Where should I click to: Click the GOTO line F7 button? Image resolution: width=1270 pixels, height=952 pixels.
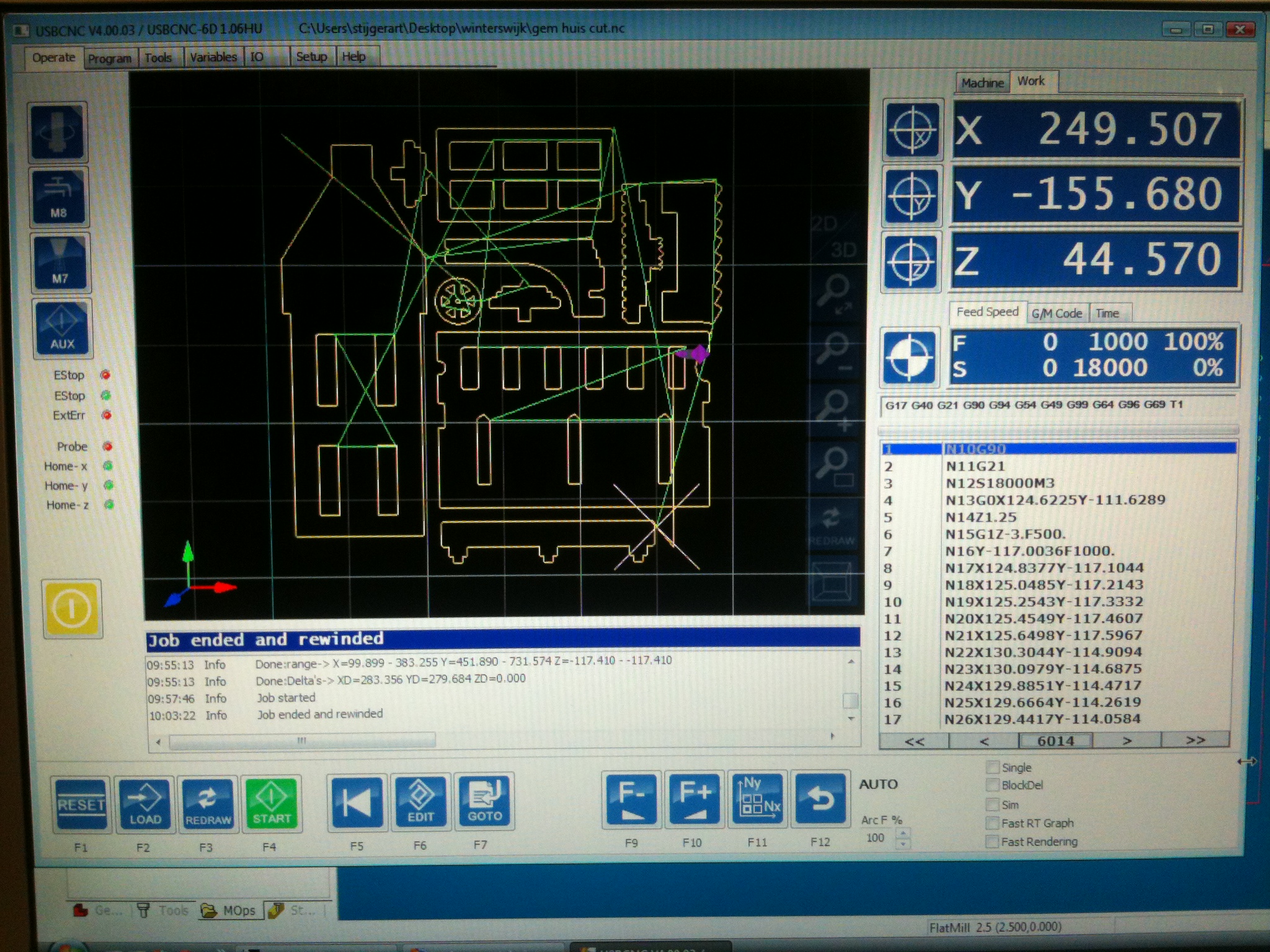(x=484, y=801)
